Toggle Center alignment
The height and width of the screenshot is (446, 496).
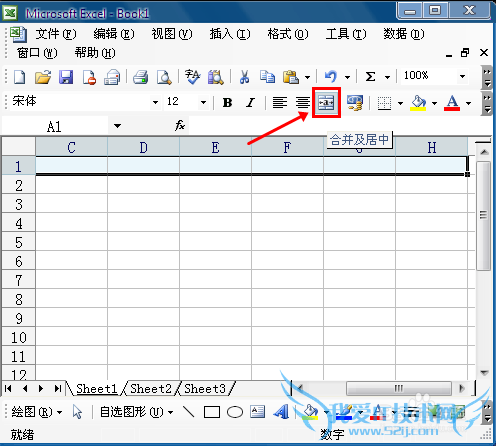point(303,103)
